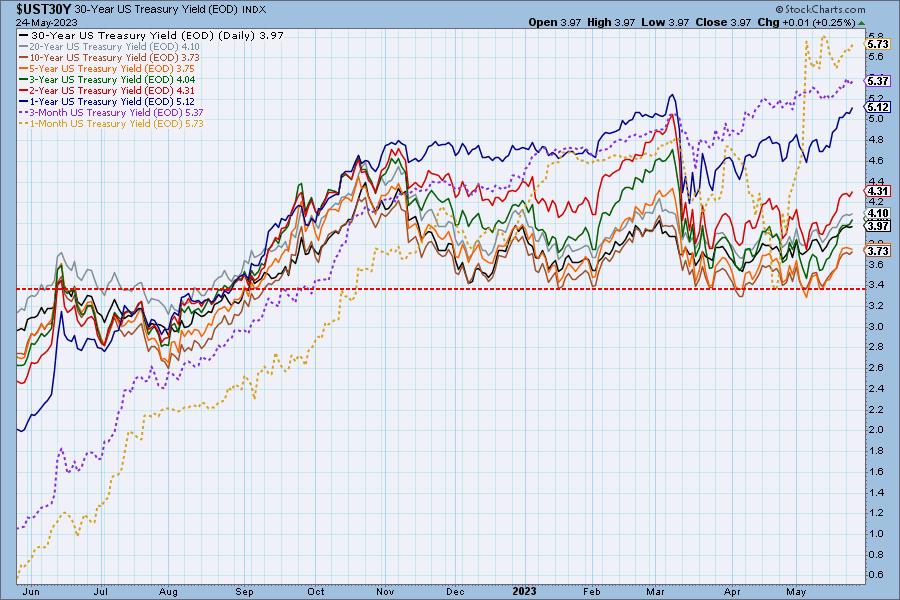This screenshot has width=900, height=600.
Task: Click the High 3.97 value
Action: pyautogui.click(x=611, y=22)
